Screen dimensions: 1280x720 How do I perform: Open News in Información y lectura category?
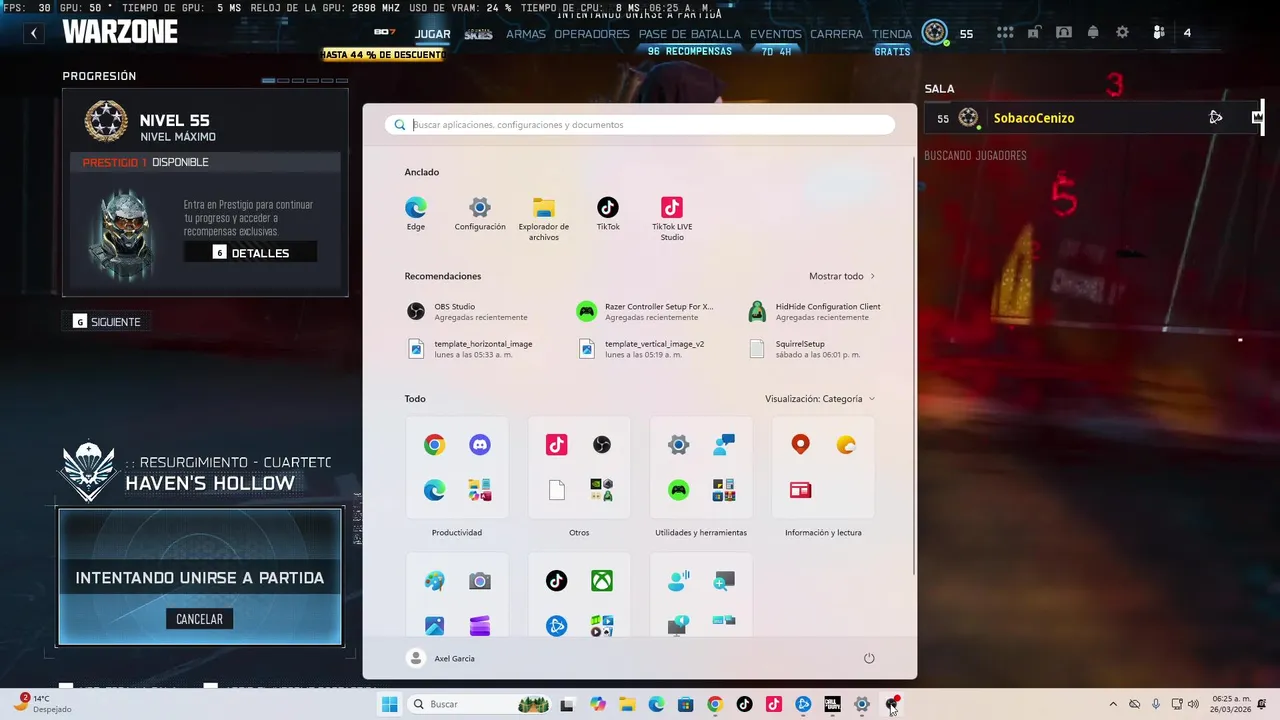pos(800,490)
